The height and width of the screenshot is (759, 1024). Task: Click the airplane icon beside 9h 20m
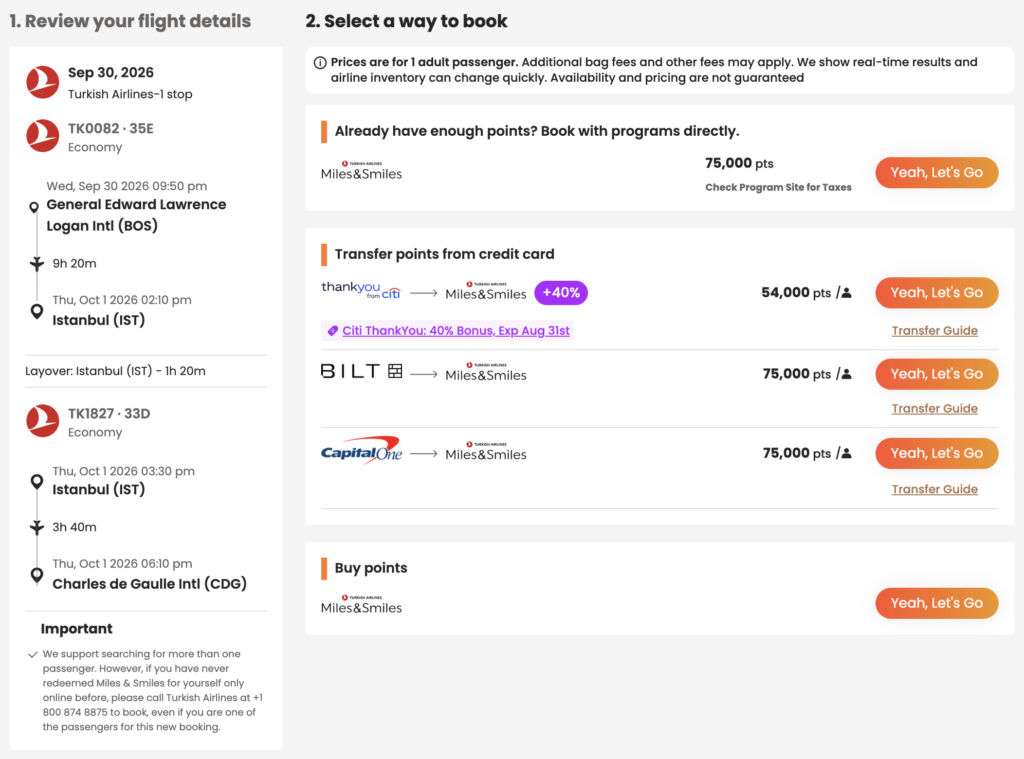pyautogui.click(x=37, y=263)
